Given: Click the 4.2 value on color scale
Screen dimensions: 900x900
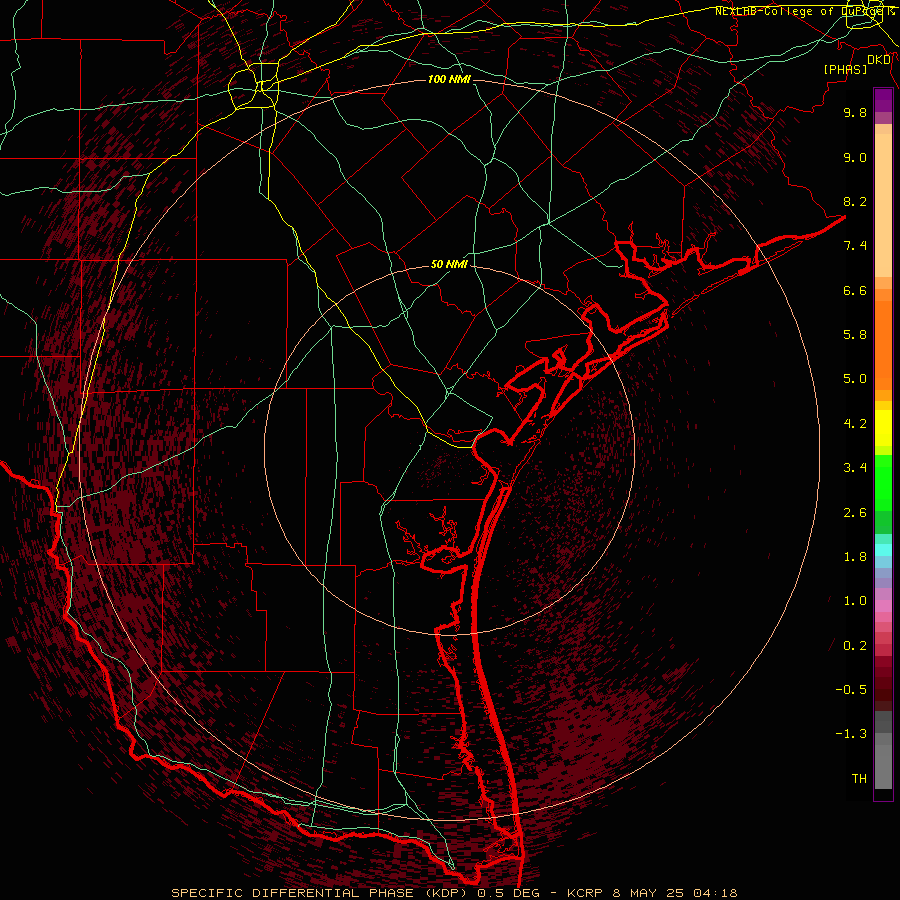Looking at the screenshot, I should (855, 424).
